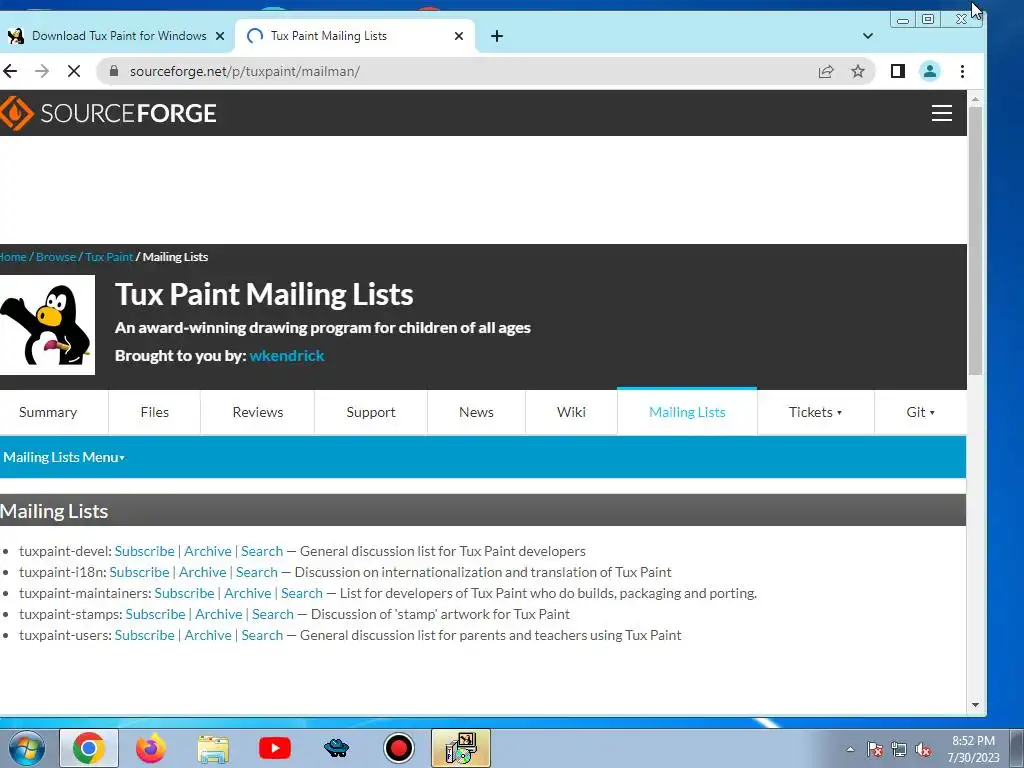Click the SourceForge logo
Screen dimensions: 1024x768
(108, 113)
